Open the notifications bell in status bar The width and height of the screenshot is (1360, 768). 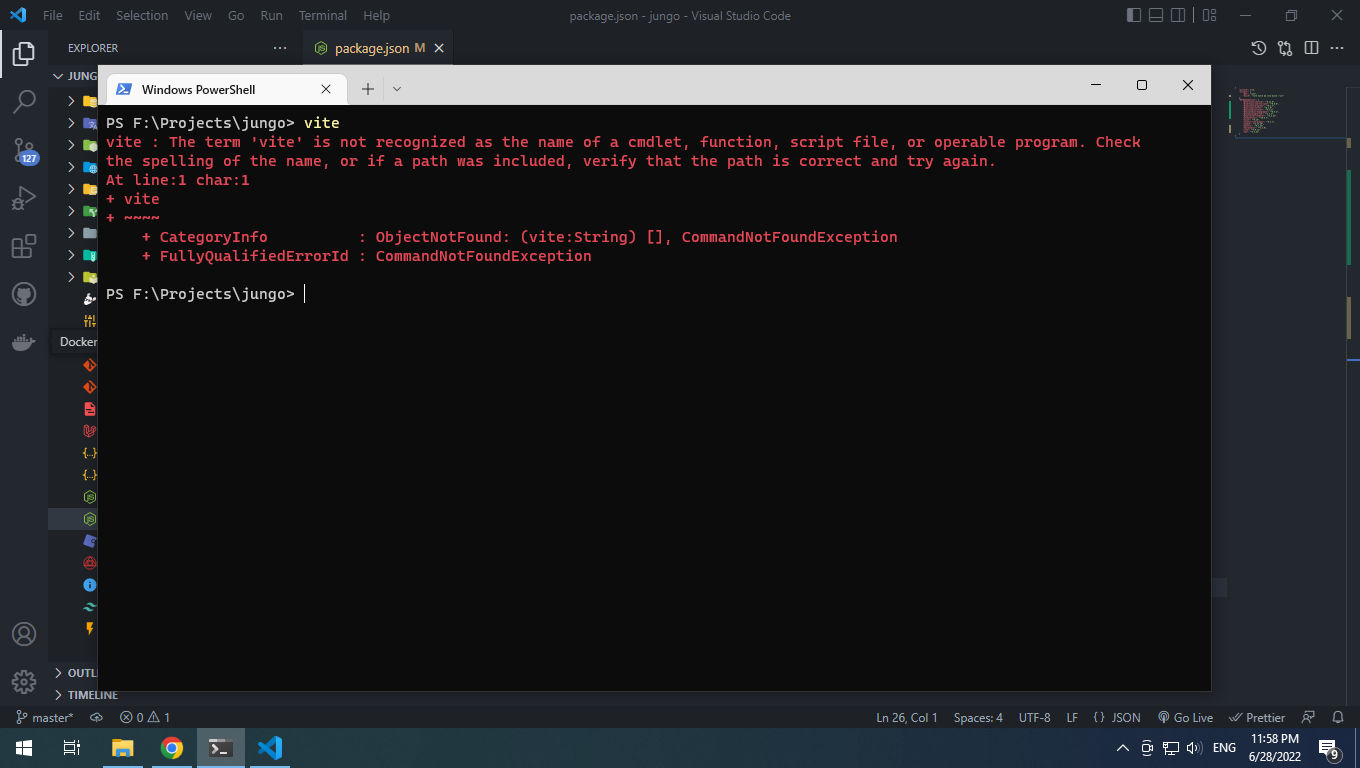(1338, 717)
